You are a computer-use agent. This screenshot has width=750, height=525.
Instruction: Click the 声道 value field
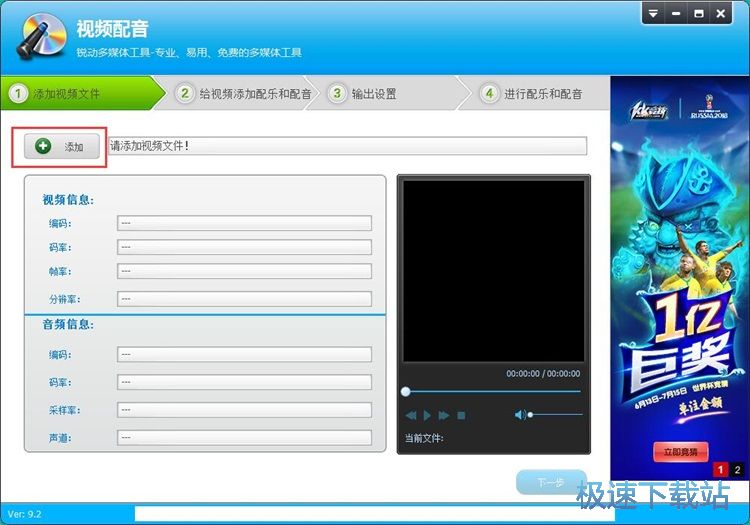pyautogui.click(x=244, y=438)
